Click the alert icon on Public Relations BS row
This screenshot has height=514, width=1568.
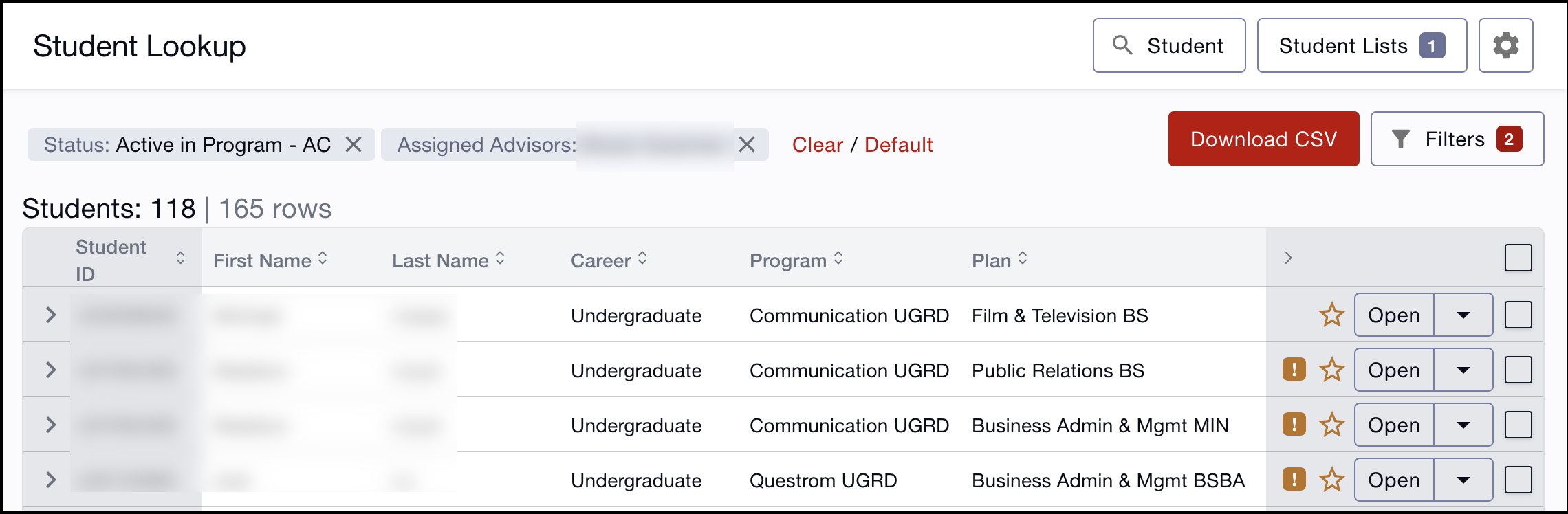(x=1294, y=370)
